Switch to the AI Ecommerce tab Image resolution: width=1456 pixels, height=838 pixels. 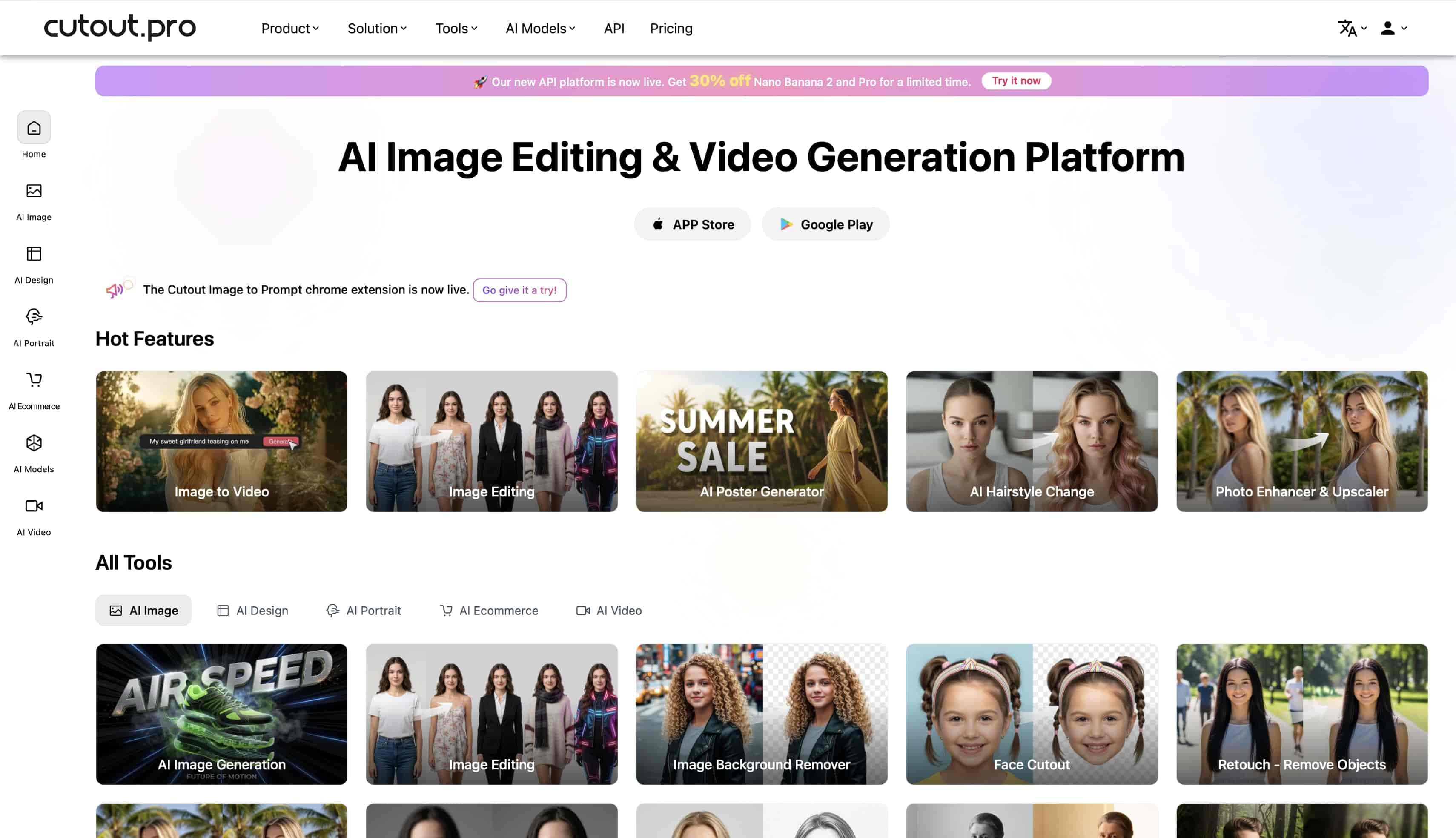coord(489,610)
